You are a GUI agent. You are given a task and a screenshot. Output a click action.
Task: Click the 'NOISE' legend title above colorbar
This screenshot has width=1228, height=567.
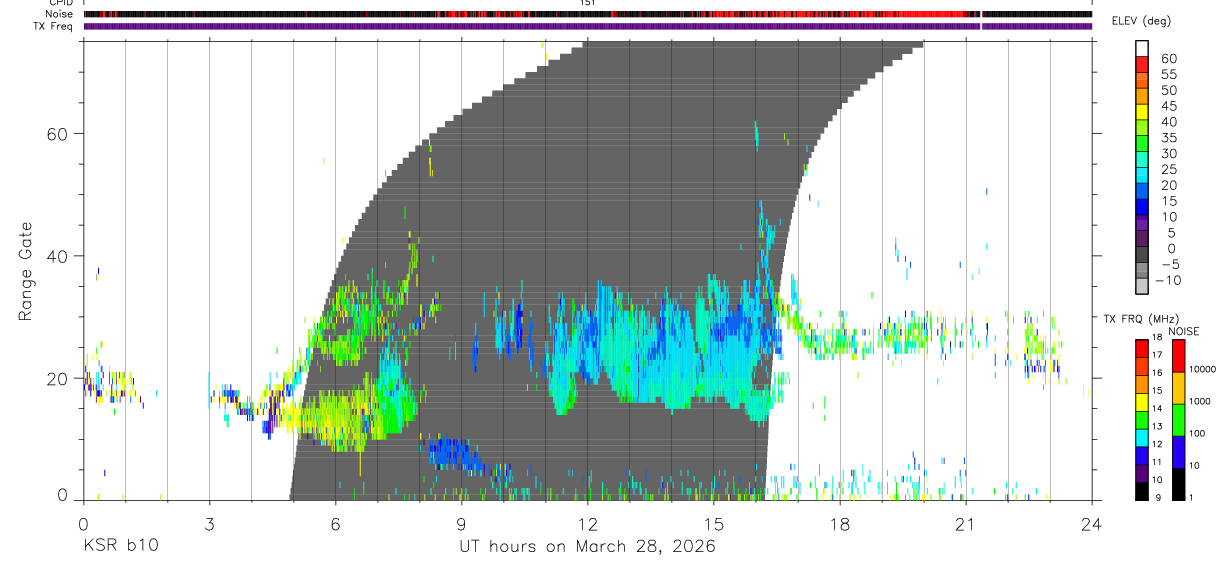point(1185,331)
